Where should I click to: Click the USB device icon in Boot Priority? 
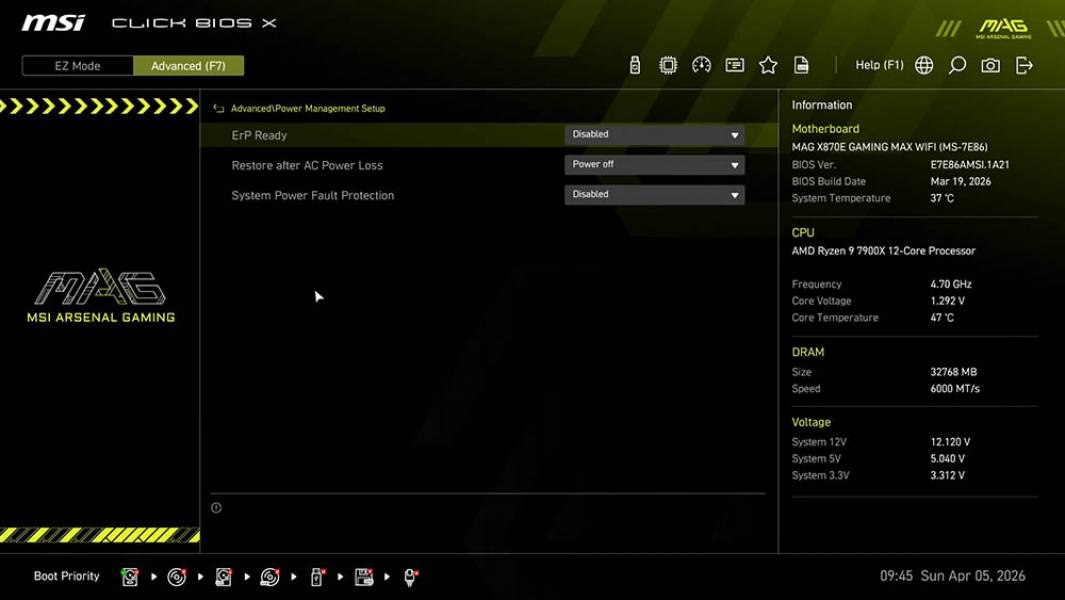316,576
